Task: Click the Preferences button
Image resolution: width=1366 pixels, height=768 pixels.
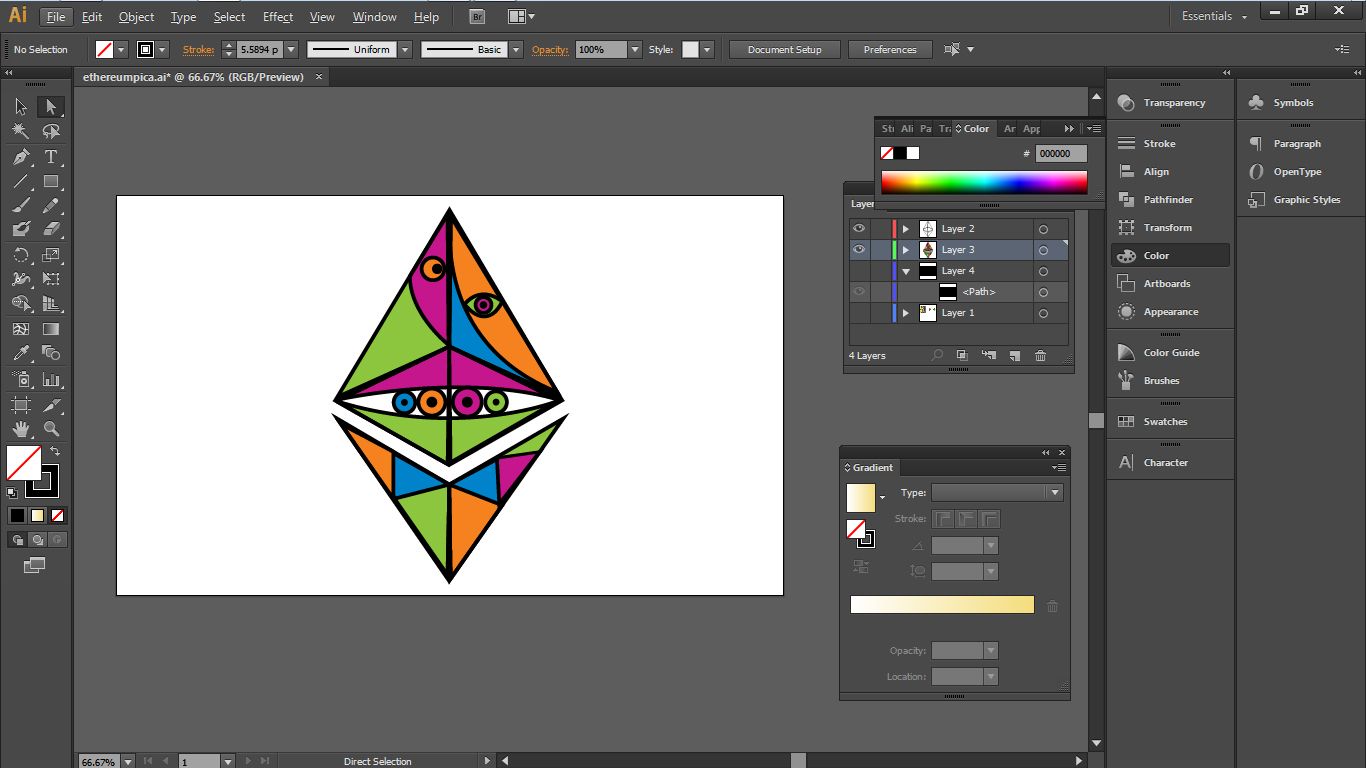Action: pos(890,50)
